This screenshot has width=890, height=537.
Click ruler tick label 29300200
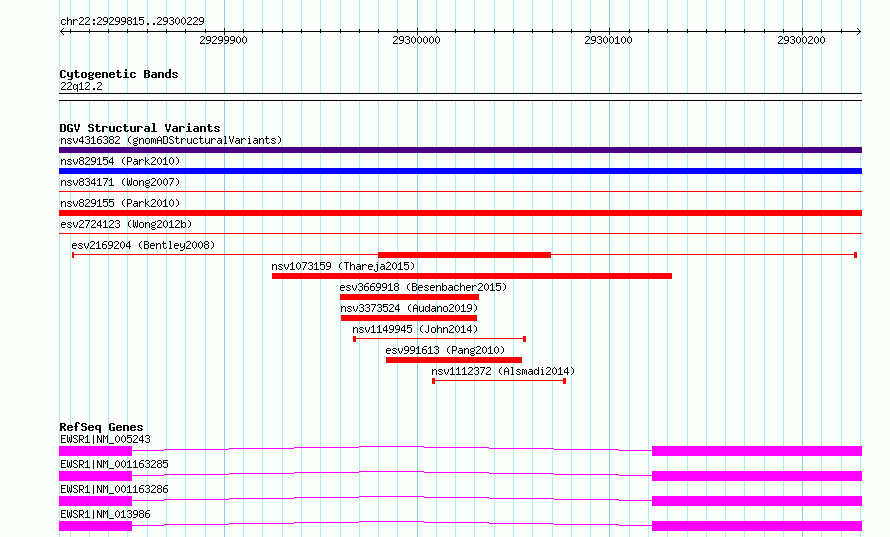tap(801, 40)
